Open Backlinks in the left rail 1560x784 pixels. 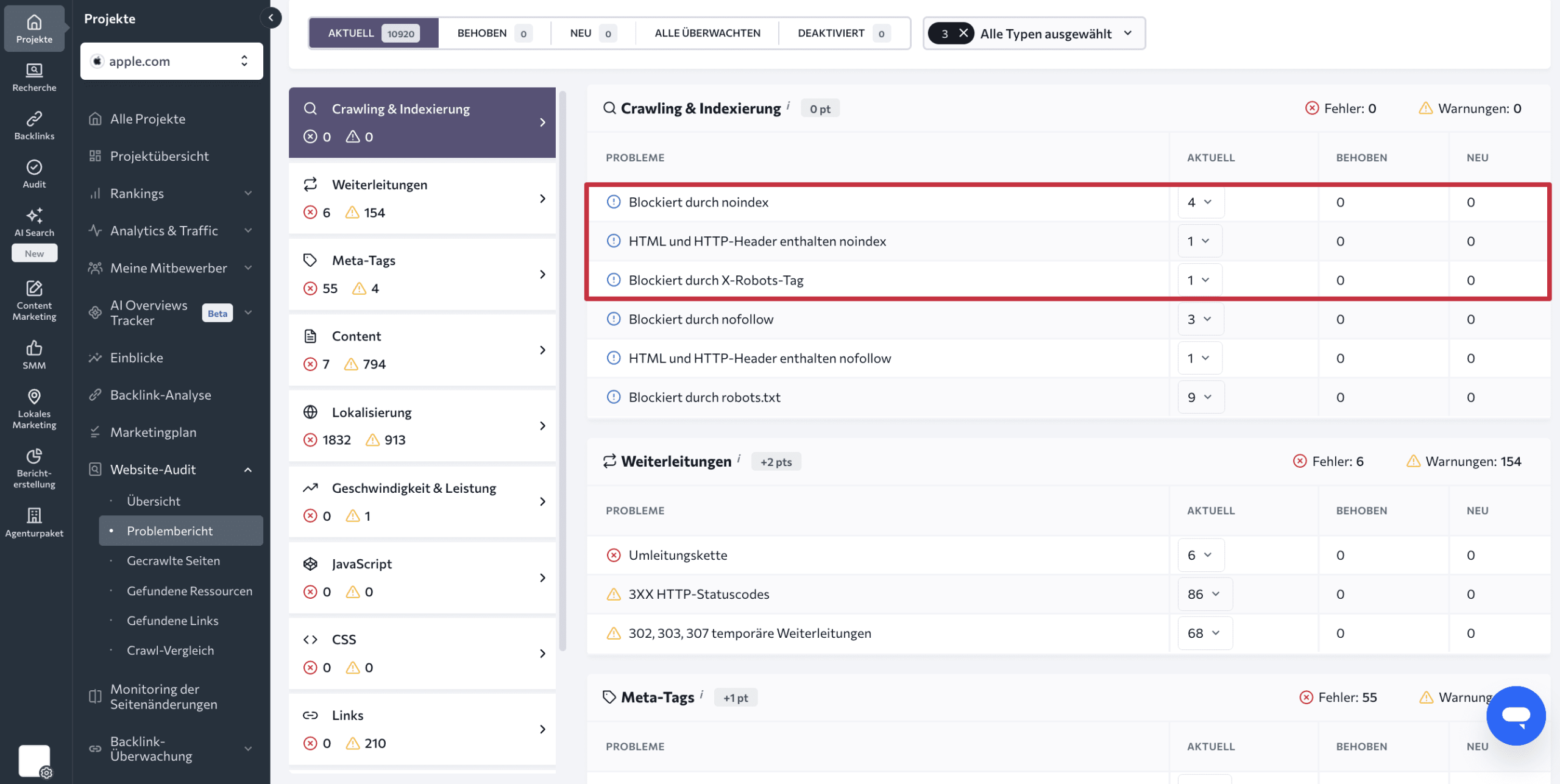coord(34,125)
